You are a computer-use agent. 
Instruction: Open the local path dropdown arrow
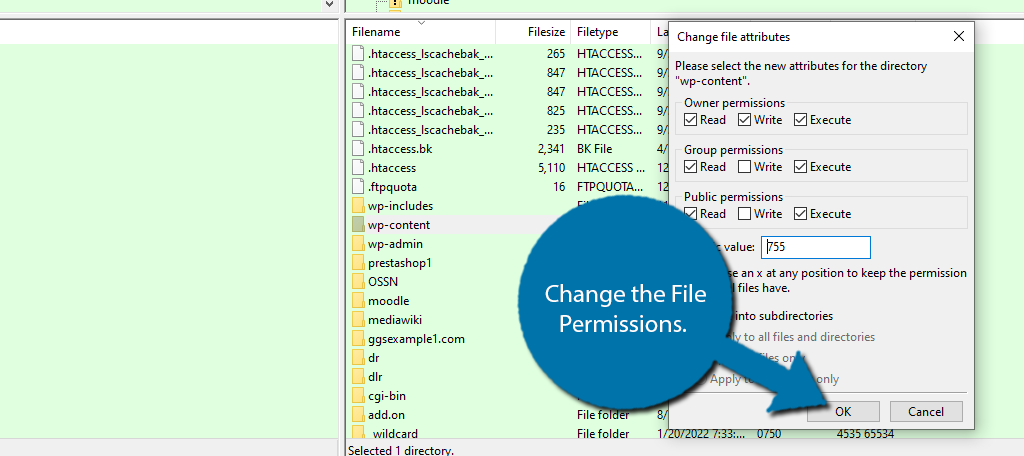pos(330,4)
